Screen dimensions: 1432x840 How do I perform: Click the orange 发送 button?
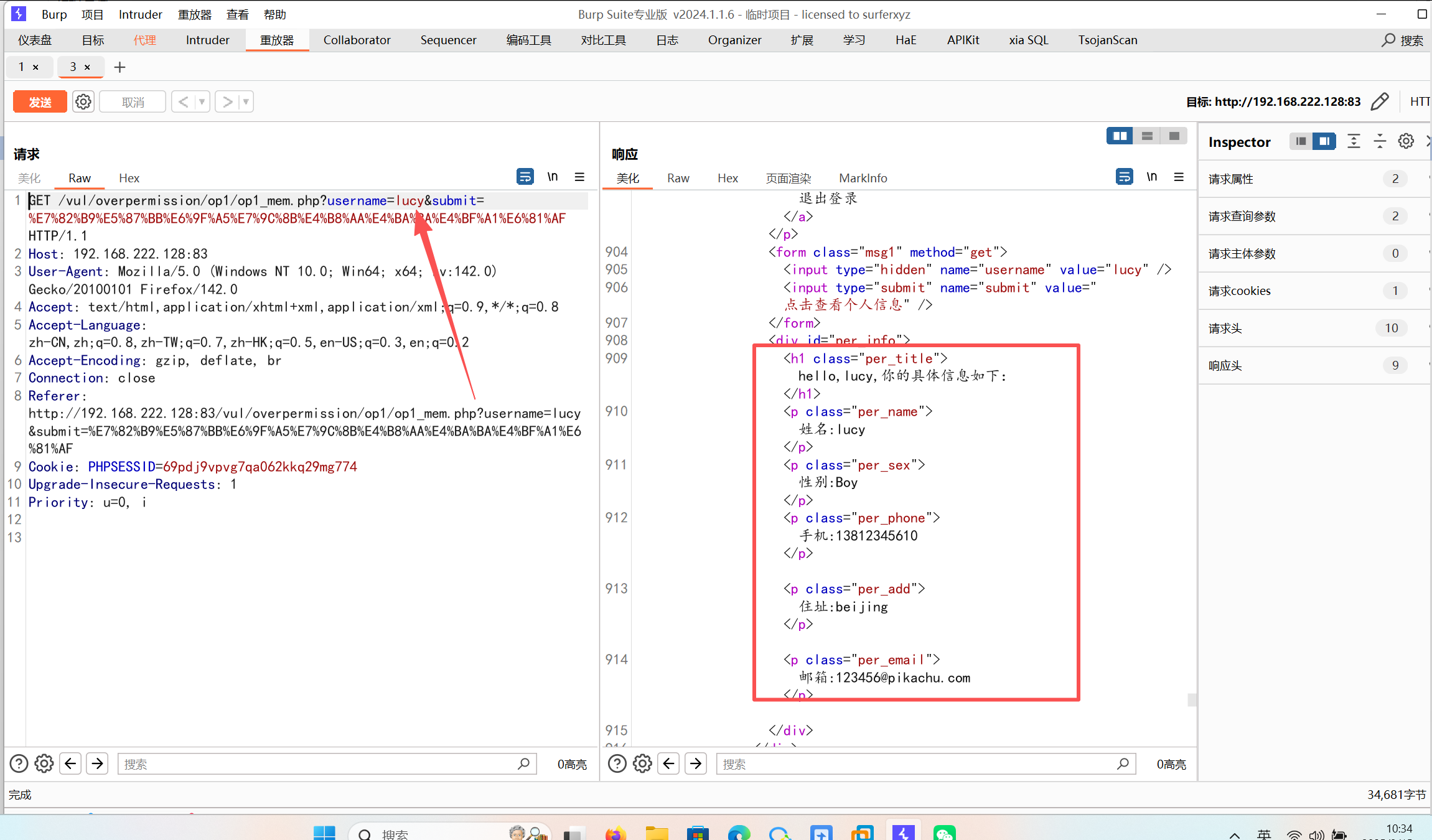[40, 101]
